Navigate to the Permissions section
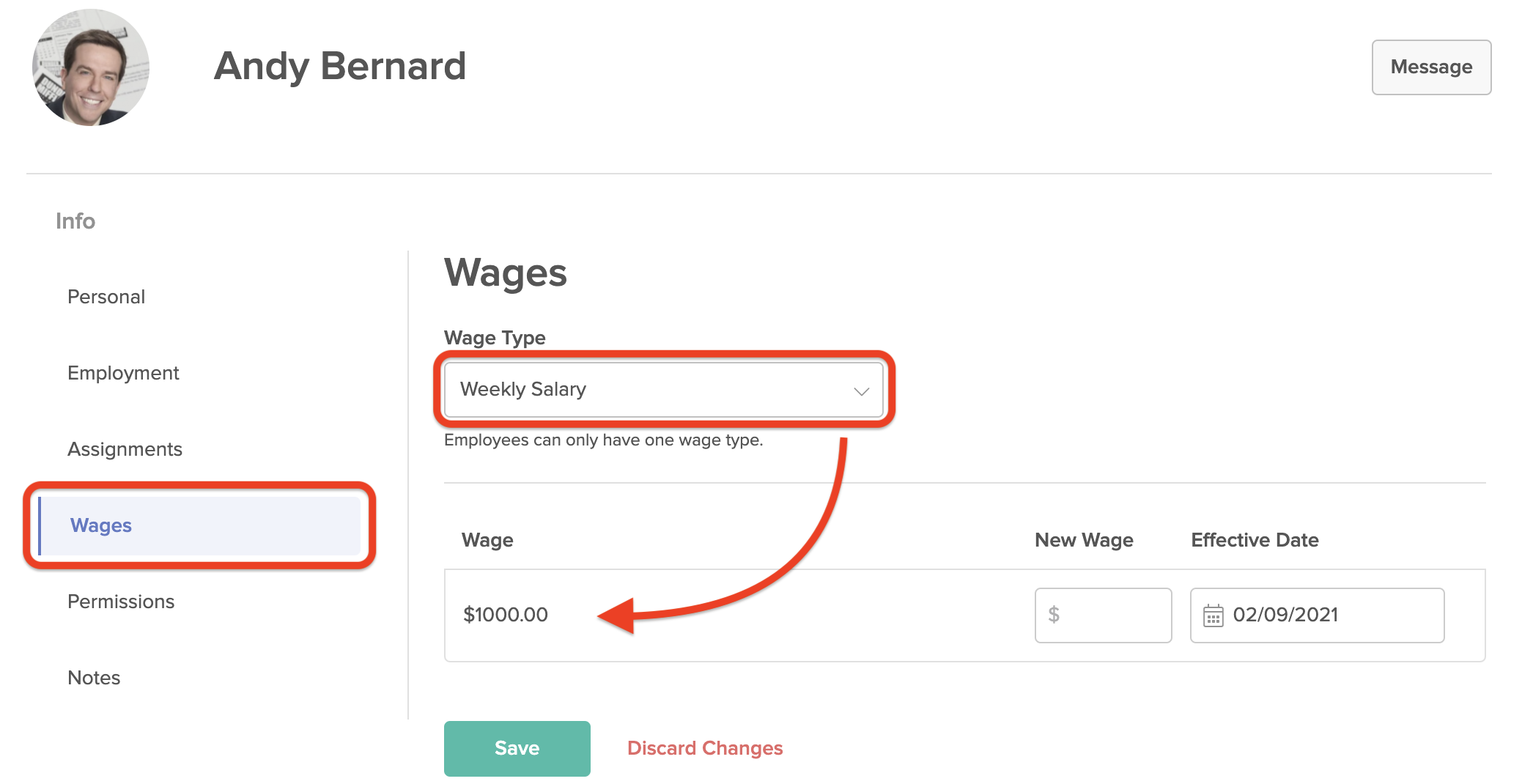The width and height of the screenshot is (1533, 784). [x=121, y=602]
